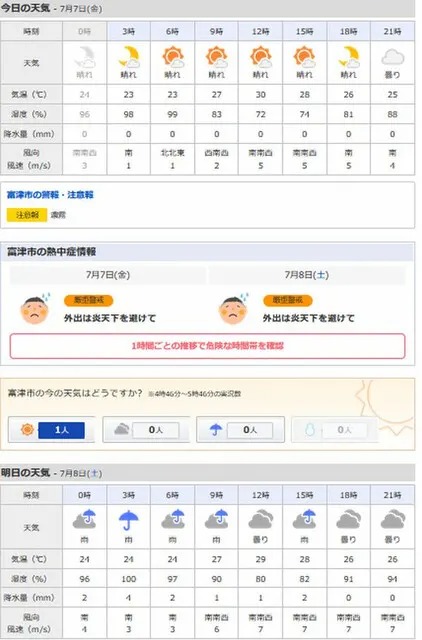This screenshot has height=640, width=422.
Task: Click today's 3時 moon weather icon
Action: [129, 57]
